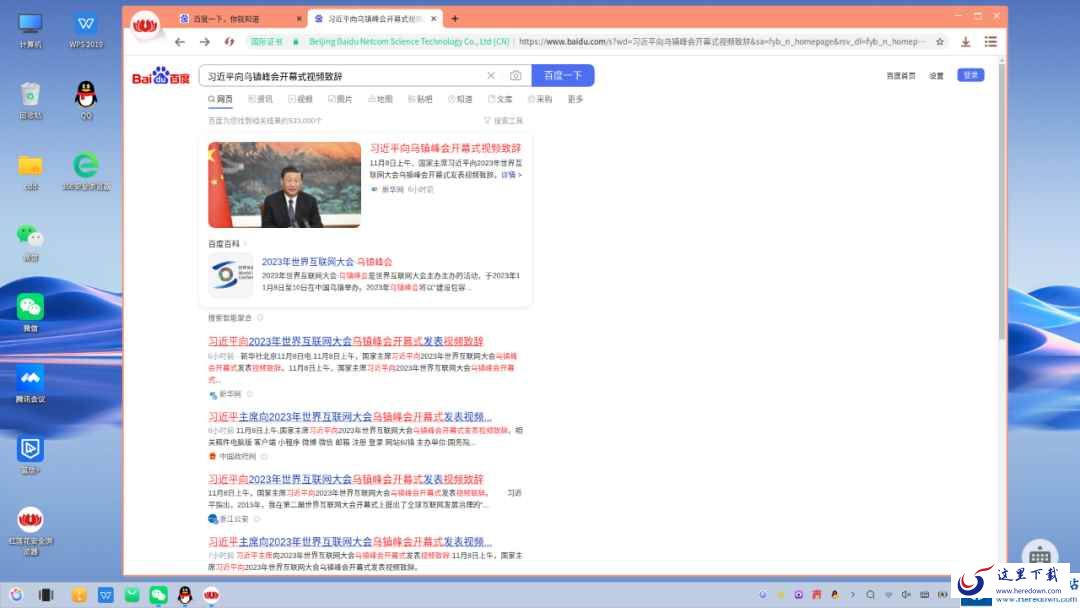The width and height of the screenshot is (1080, 608).
Task: Open the 微信 desktop icon
Action: click(30, 313)
